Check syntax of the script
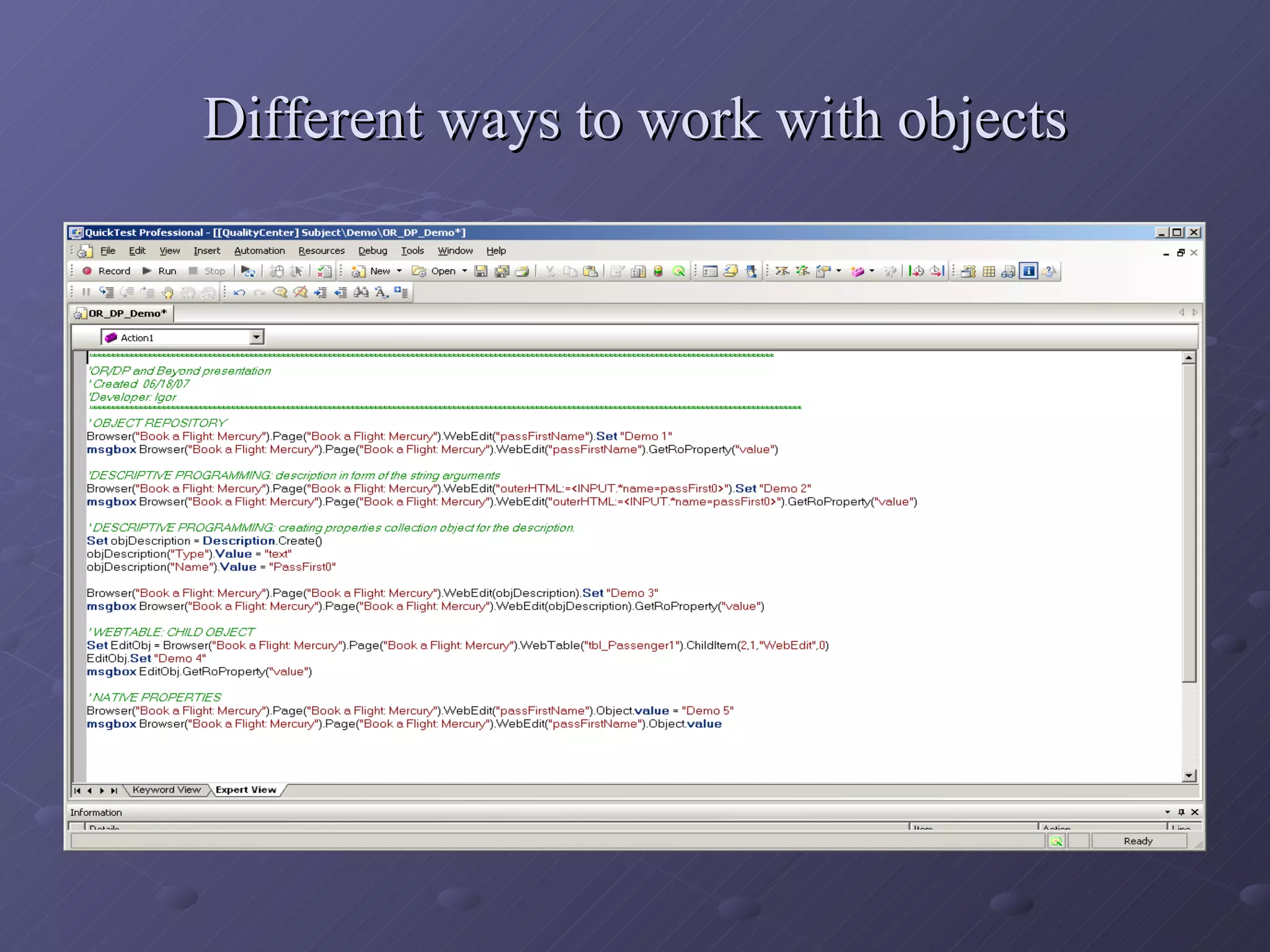 click(x=324, y=271)
